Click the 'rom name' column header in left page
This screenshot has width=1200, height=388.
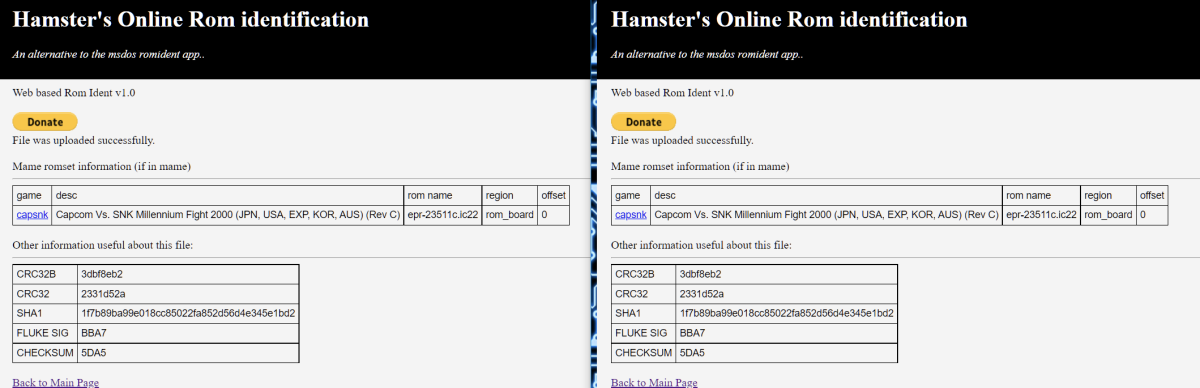coord(443,195)
